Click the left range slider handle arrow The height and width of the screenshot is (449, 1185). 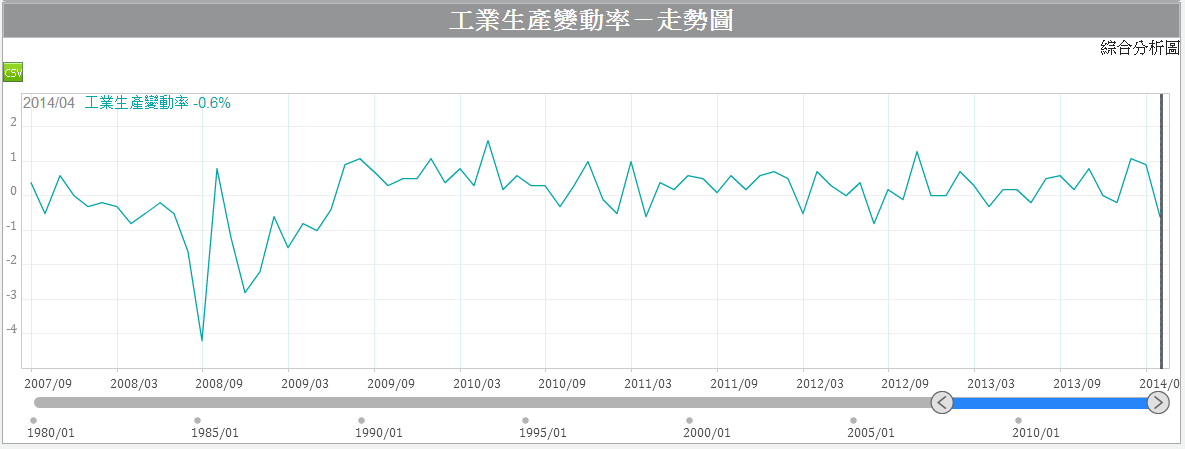(x=942, y=403)
